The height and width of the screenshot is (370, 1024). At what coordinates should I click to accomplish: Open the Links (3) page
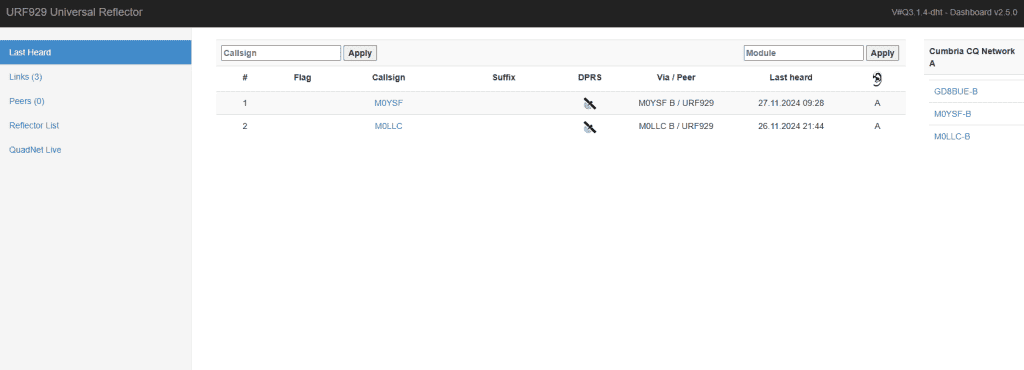[x=26, y=77]
